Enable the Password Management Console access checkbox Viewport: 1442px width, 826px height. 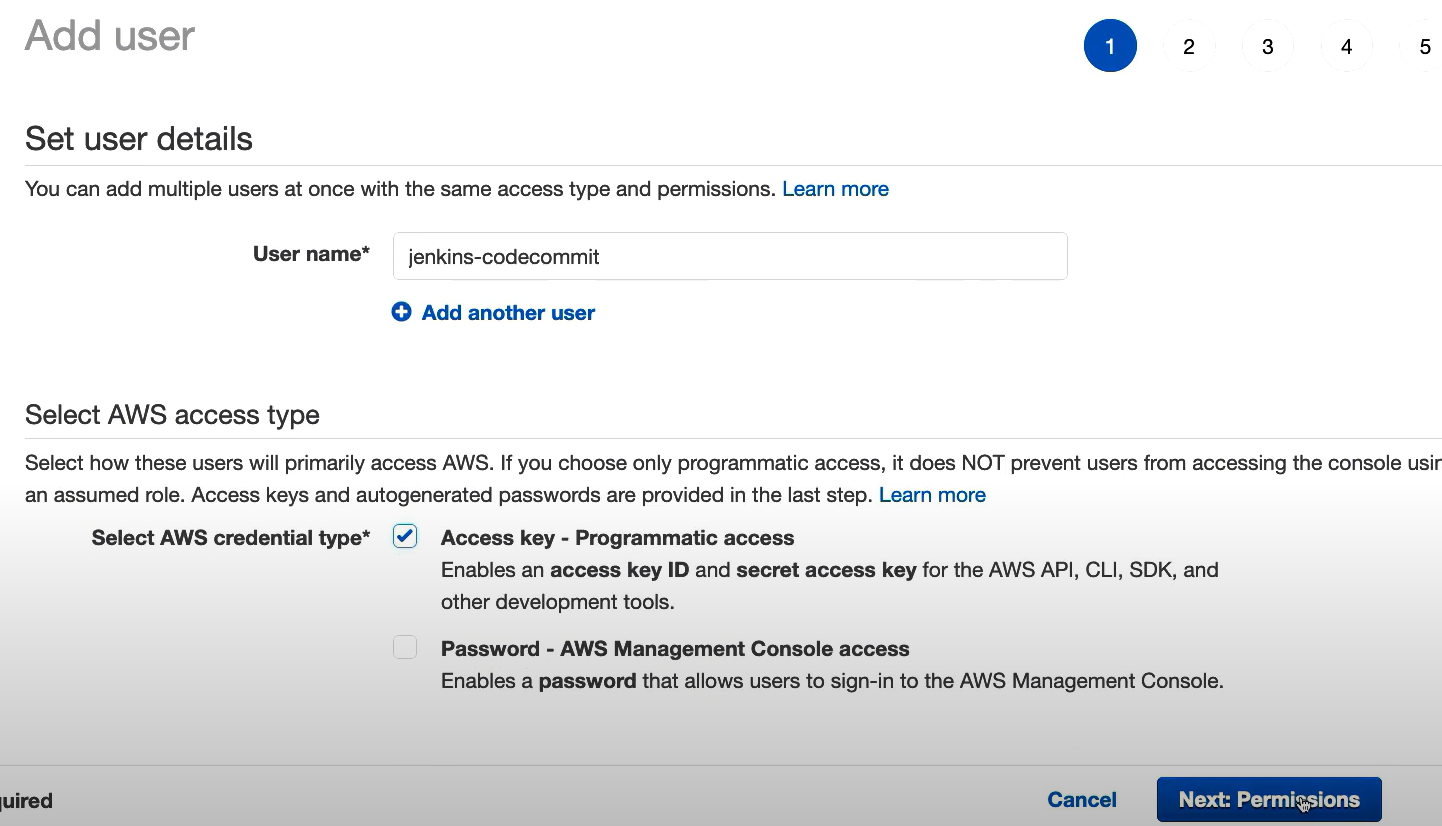tap(405, 648)
